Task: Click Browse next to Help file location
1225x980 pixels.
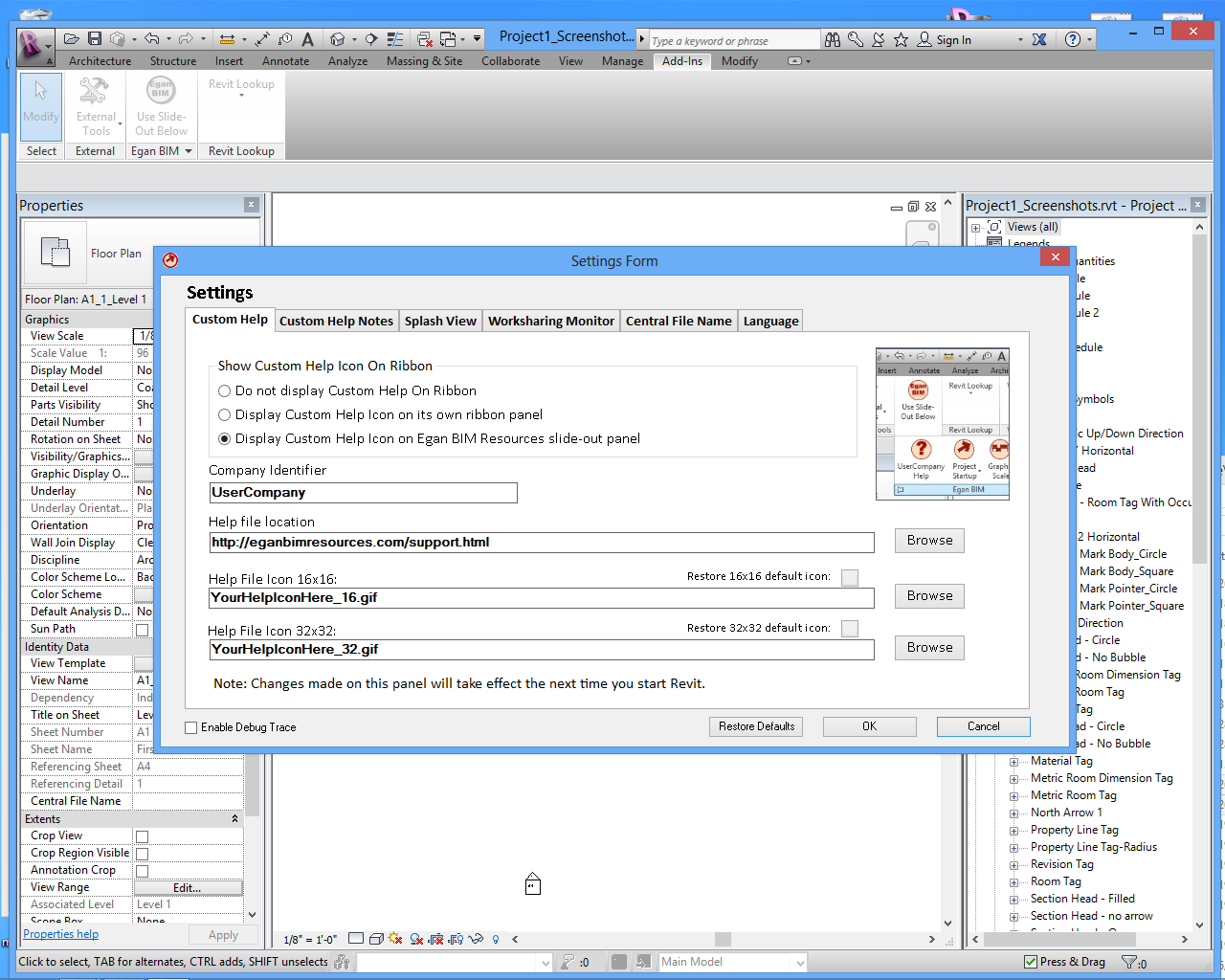Action: [929, 541]
